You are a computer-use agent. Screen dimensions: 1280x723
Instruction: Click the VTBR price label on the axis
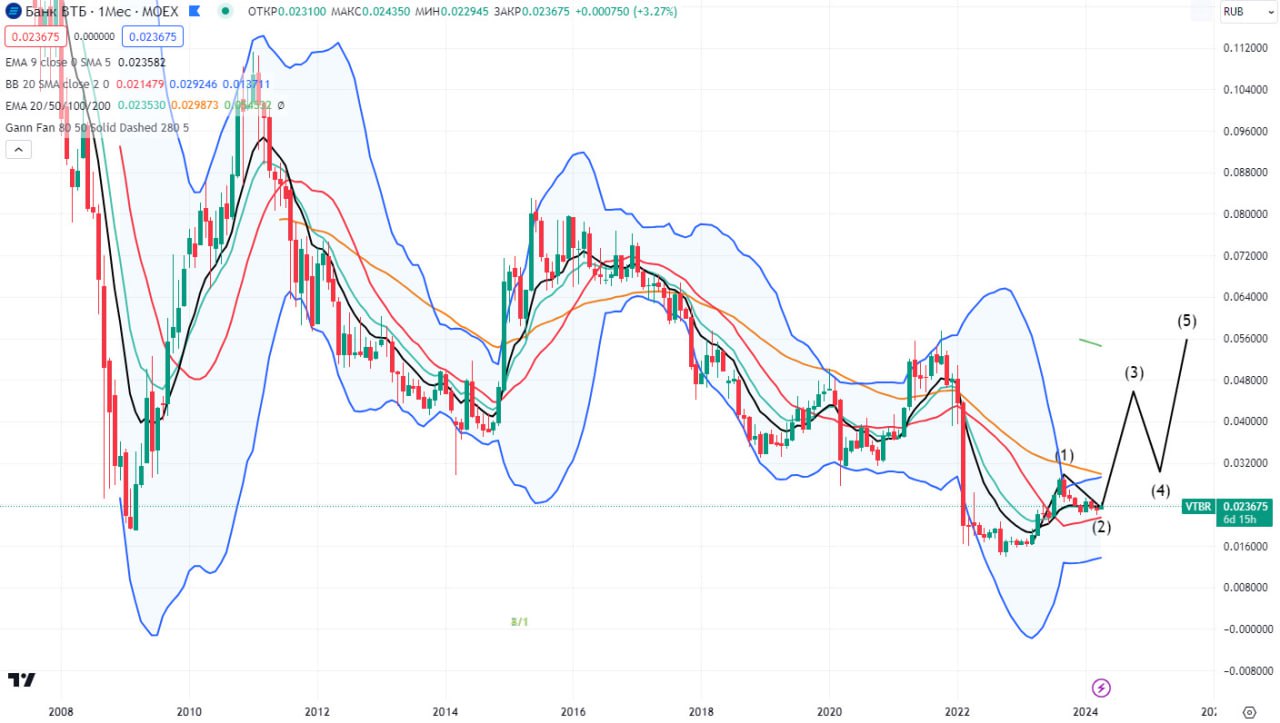[1198, 507]
